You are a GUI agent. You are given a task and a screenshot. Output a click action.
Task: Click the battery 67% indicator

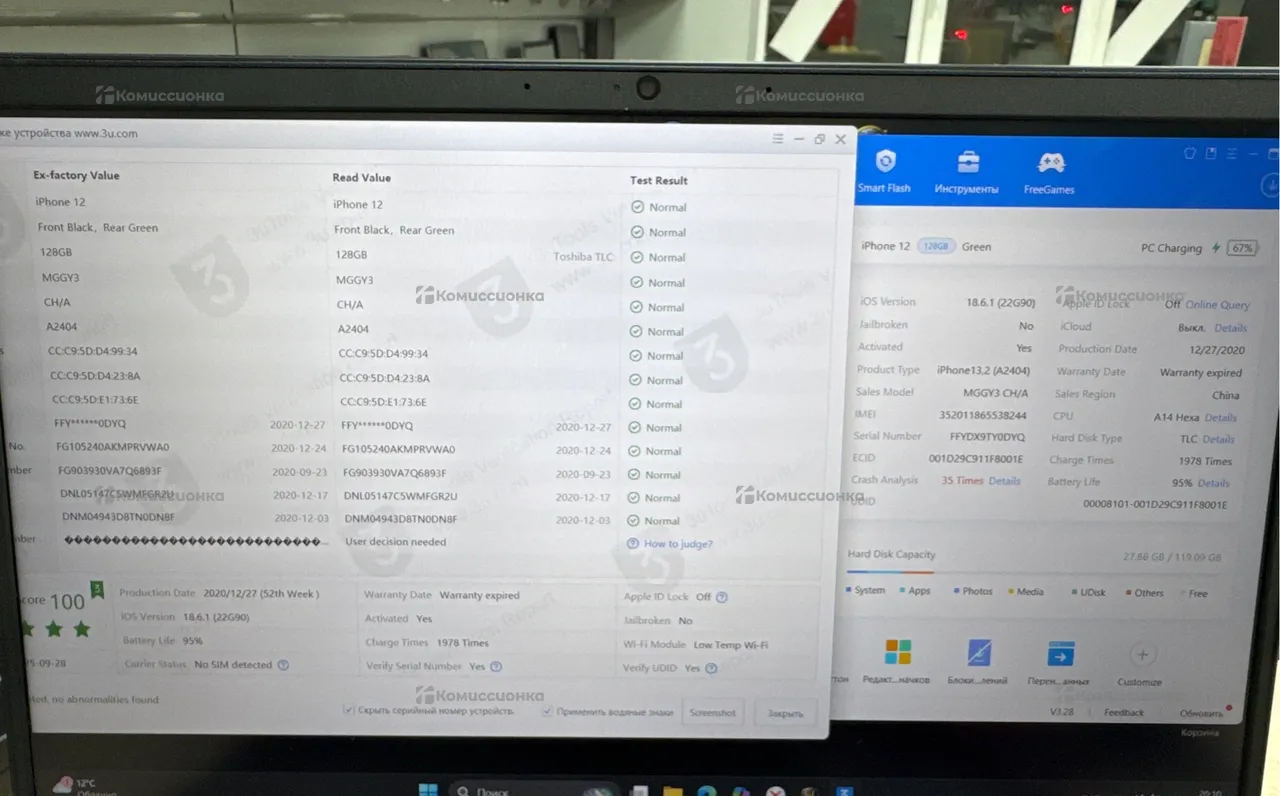point(1242,248)
